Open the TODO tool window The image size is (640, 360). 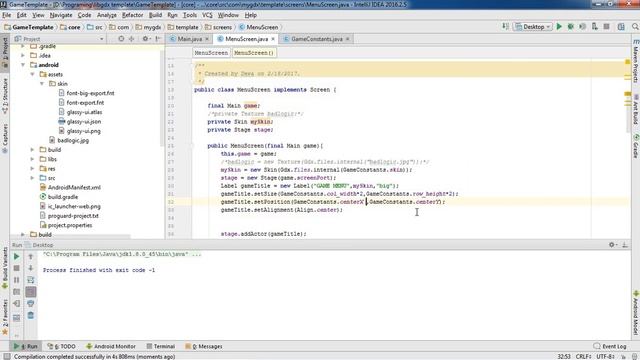[x=62, y=346]
